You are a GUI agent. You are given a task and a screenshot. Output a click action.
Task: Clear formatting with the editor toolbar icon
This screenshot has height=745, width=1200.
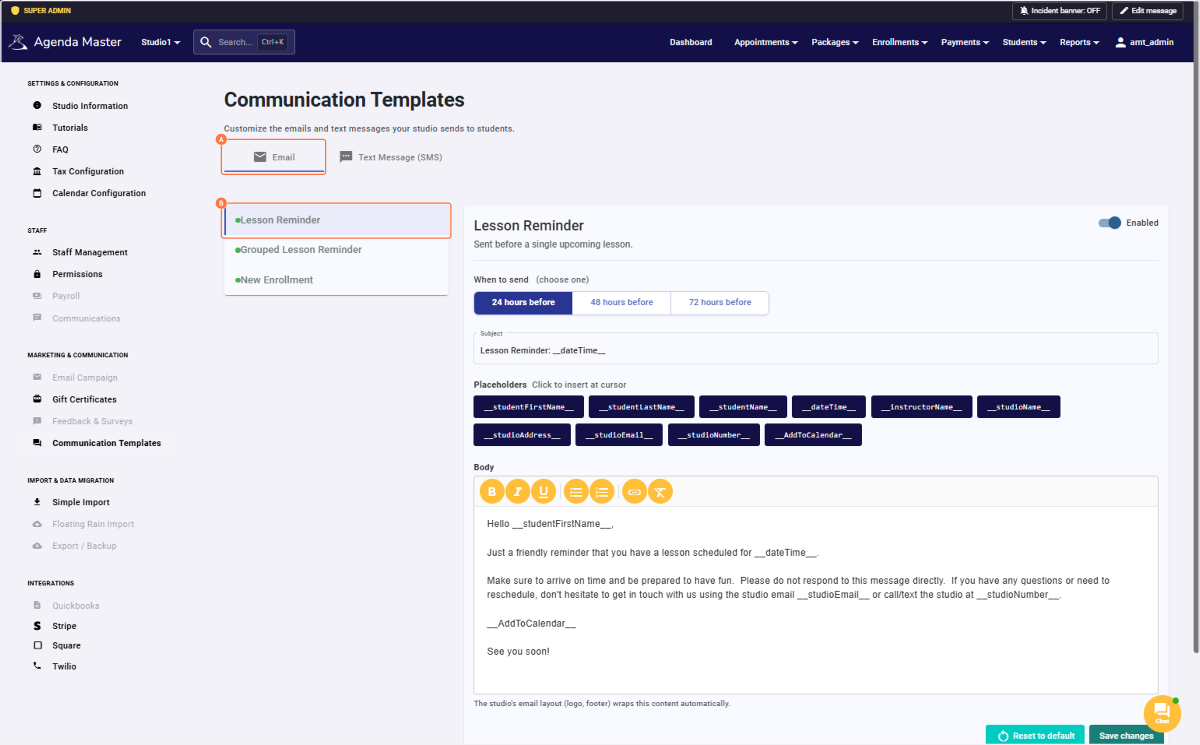point(660,491)
